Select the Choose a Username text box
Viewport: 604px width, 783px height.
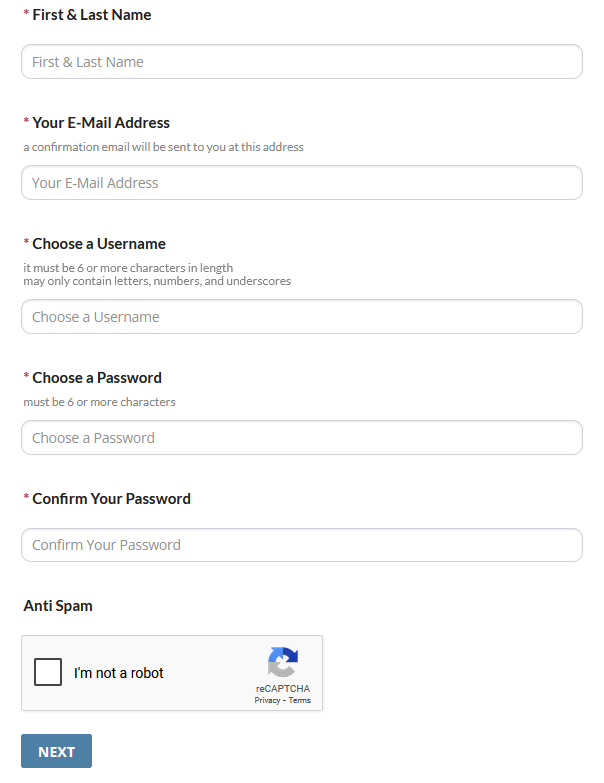click(301, 317)
